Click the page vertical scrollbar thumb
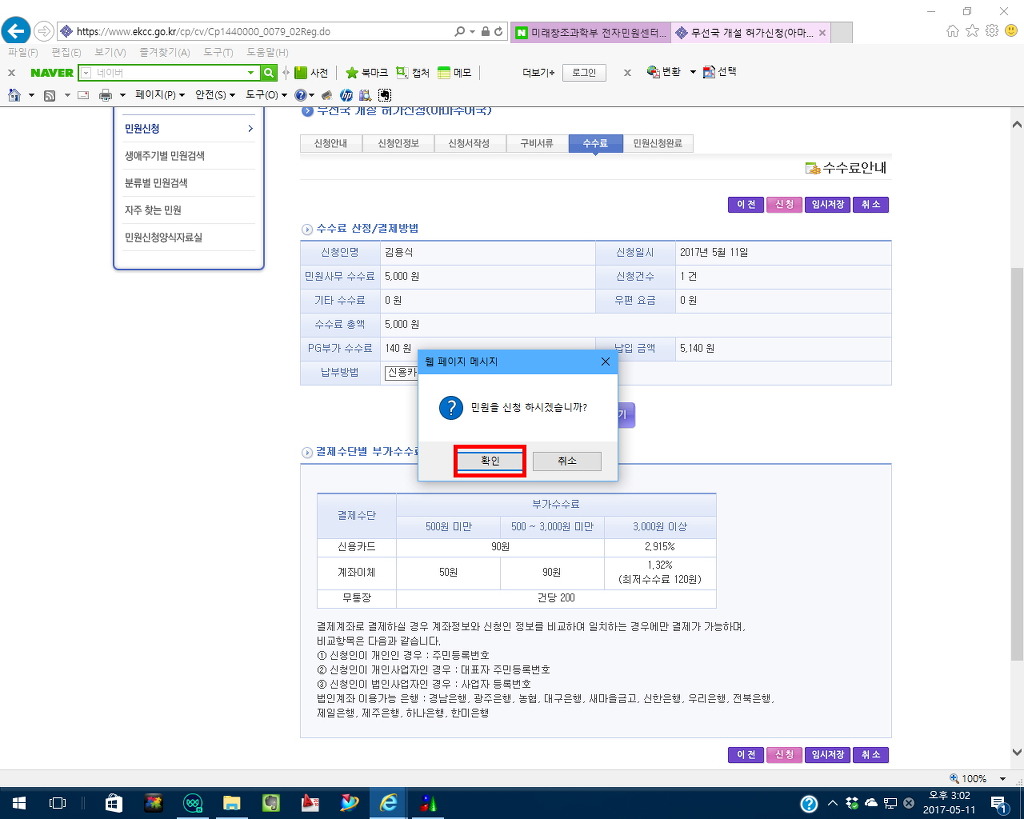1024x819 pixels. (x=1017, y=464)
